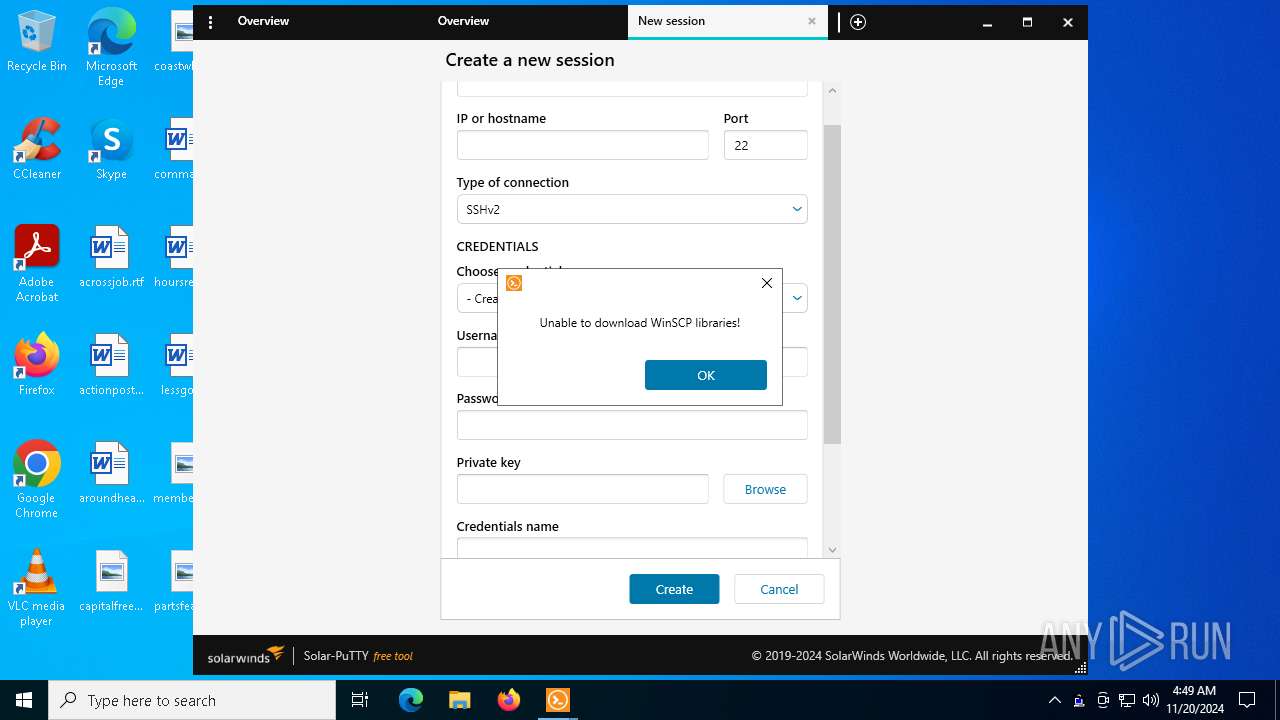Click the Cancel button
1280x720 pixels.
779,589
